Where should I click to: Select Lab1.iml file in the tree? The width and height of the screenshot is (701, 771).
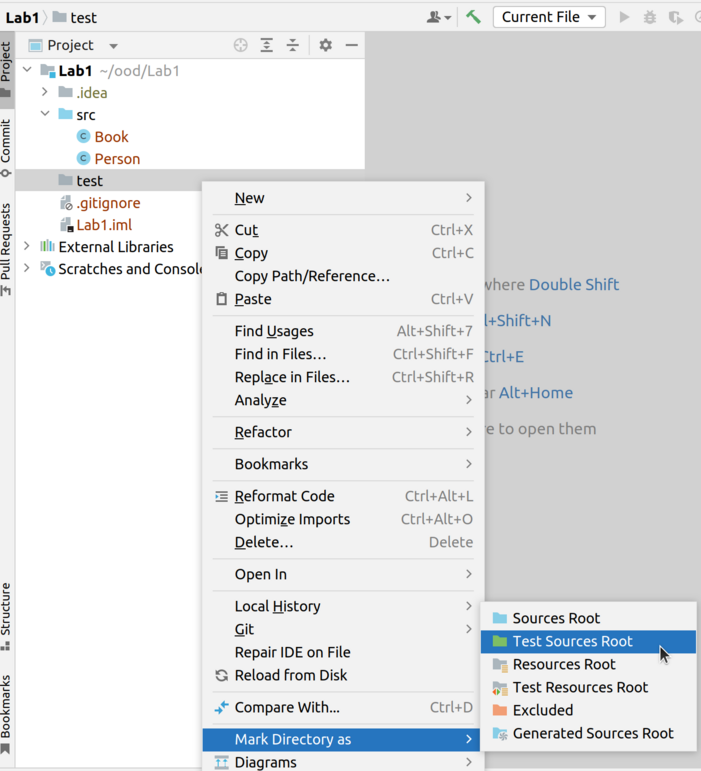[x=104, y=225]
